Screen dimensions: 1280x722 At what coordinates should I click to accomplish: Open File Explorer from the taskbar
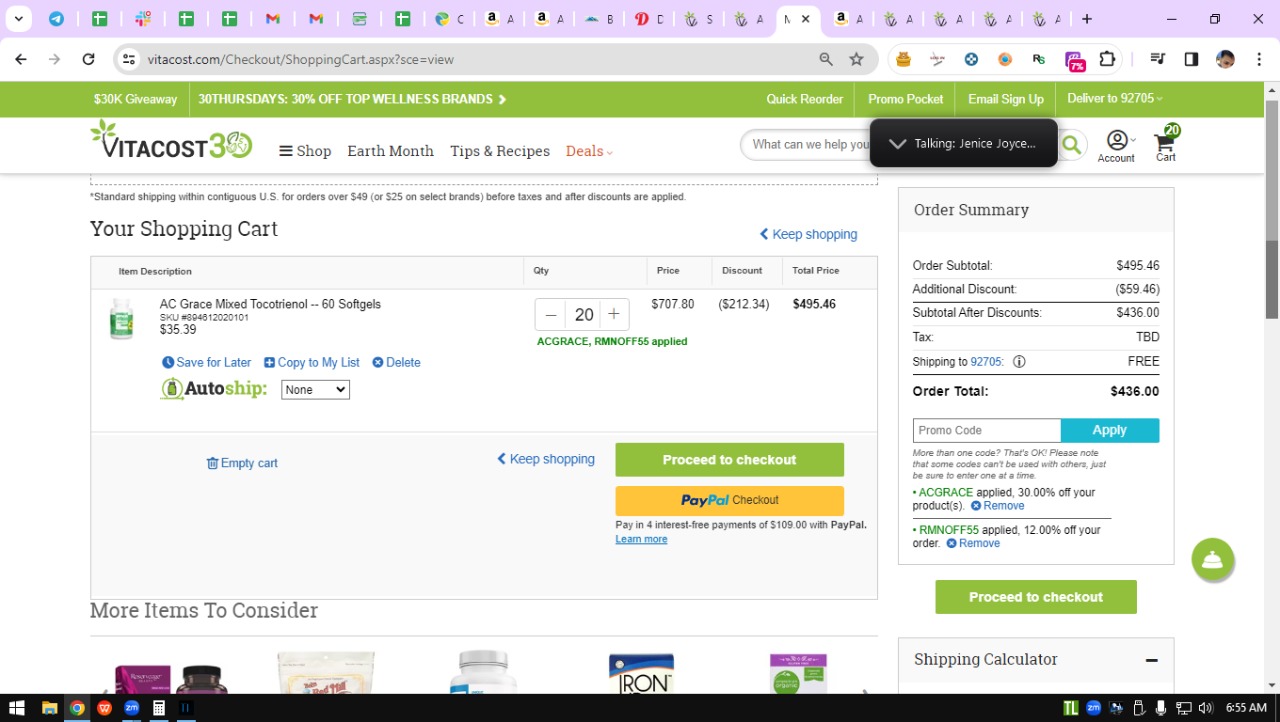coord(49,708)
